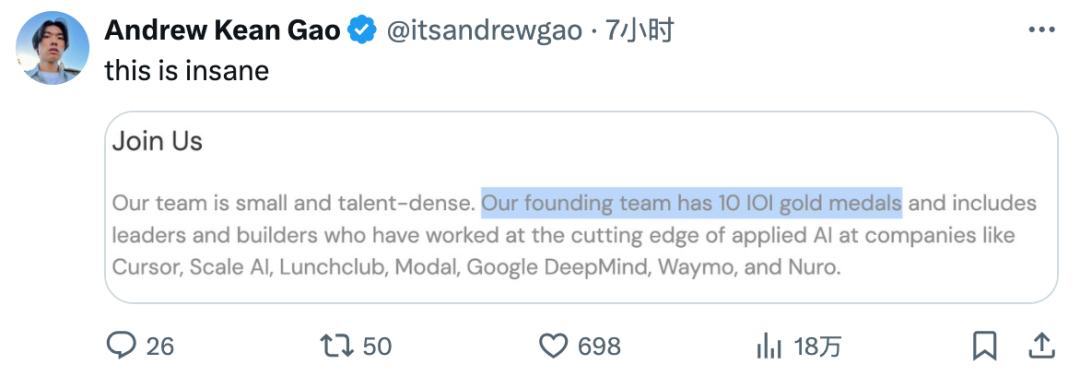The width and height of the screenshot is (1080, 376).
Task: Click the Andrew Kean Gao display name
Action: (x=222, y=31)
